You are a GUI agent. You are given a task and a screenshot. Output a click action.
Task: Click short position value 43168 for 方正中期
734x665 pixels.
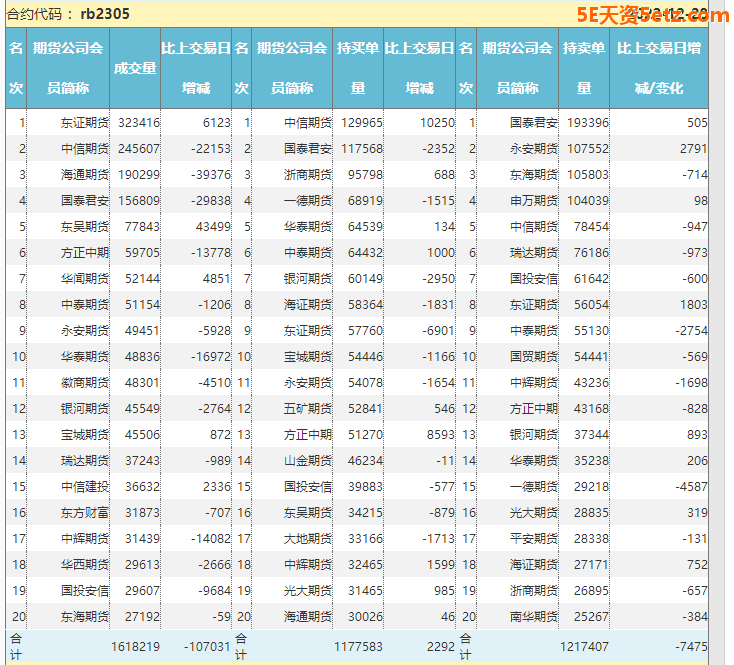tap(591, 409)
